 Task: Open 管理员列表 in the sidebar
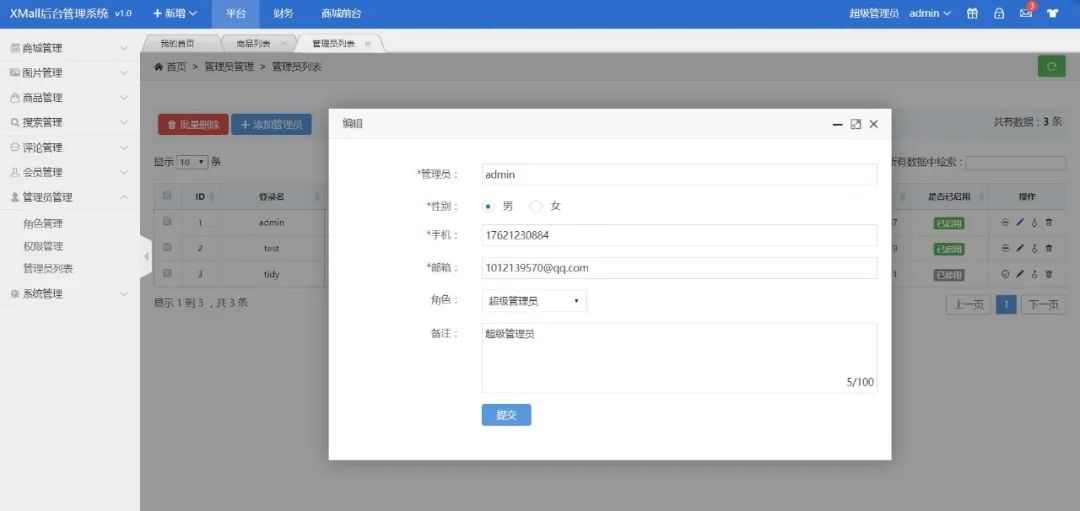point(48,269)
